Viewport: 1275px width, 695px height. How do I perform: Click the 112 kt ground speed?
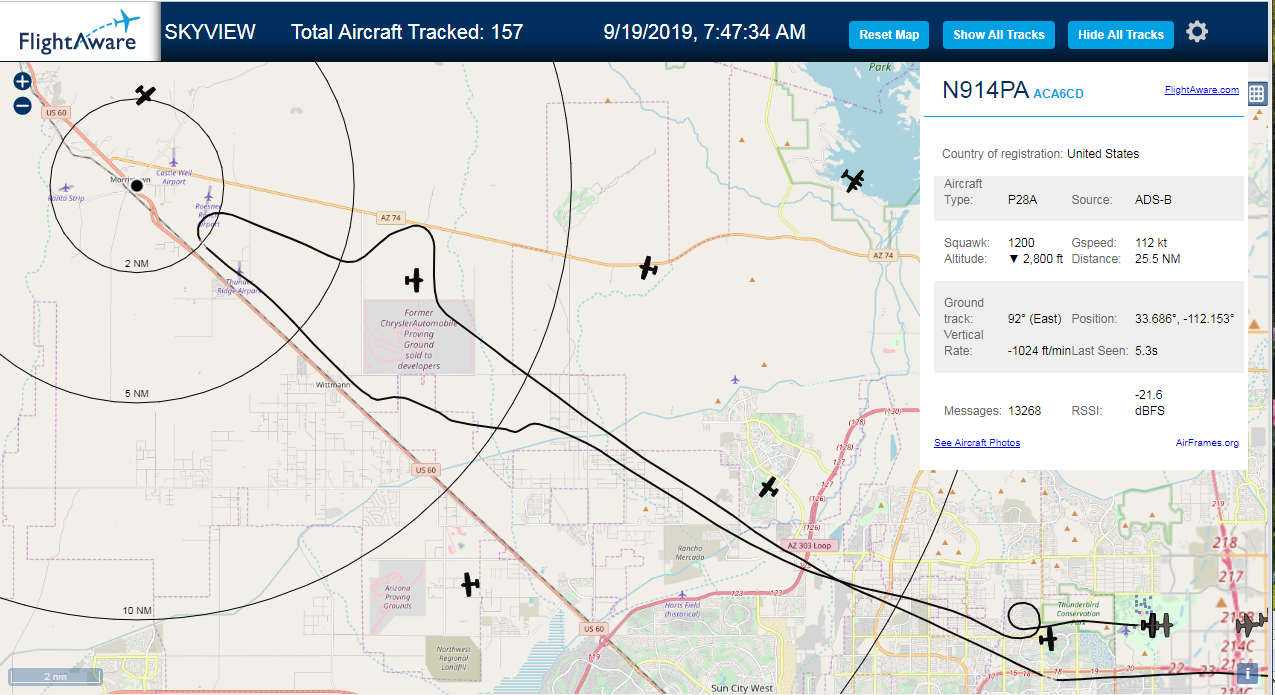pyautogui.click(x=1151, y=243)
